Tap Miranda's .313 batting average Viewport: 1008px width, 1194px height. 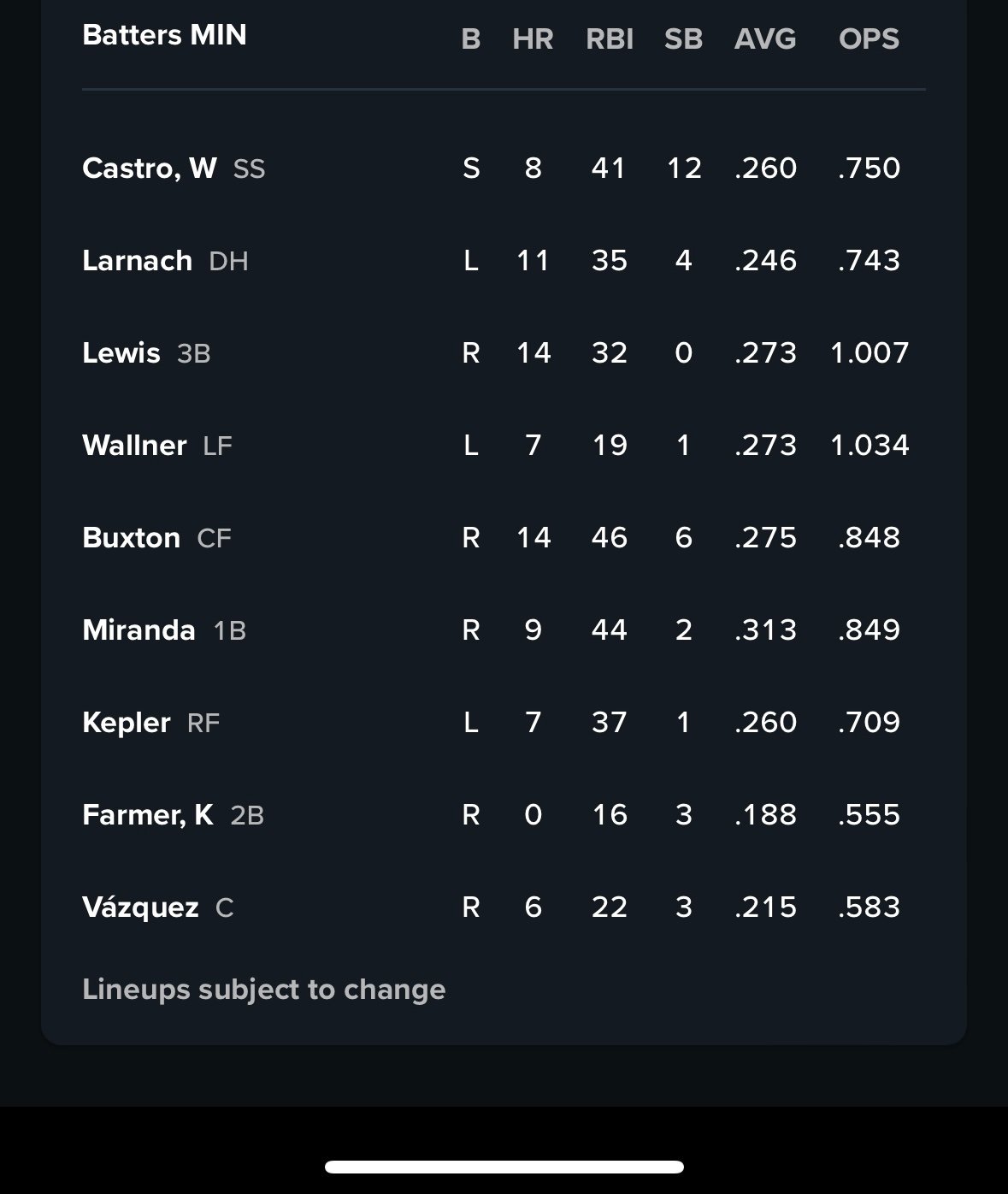765,630
